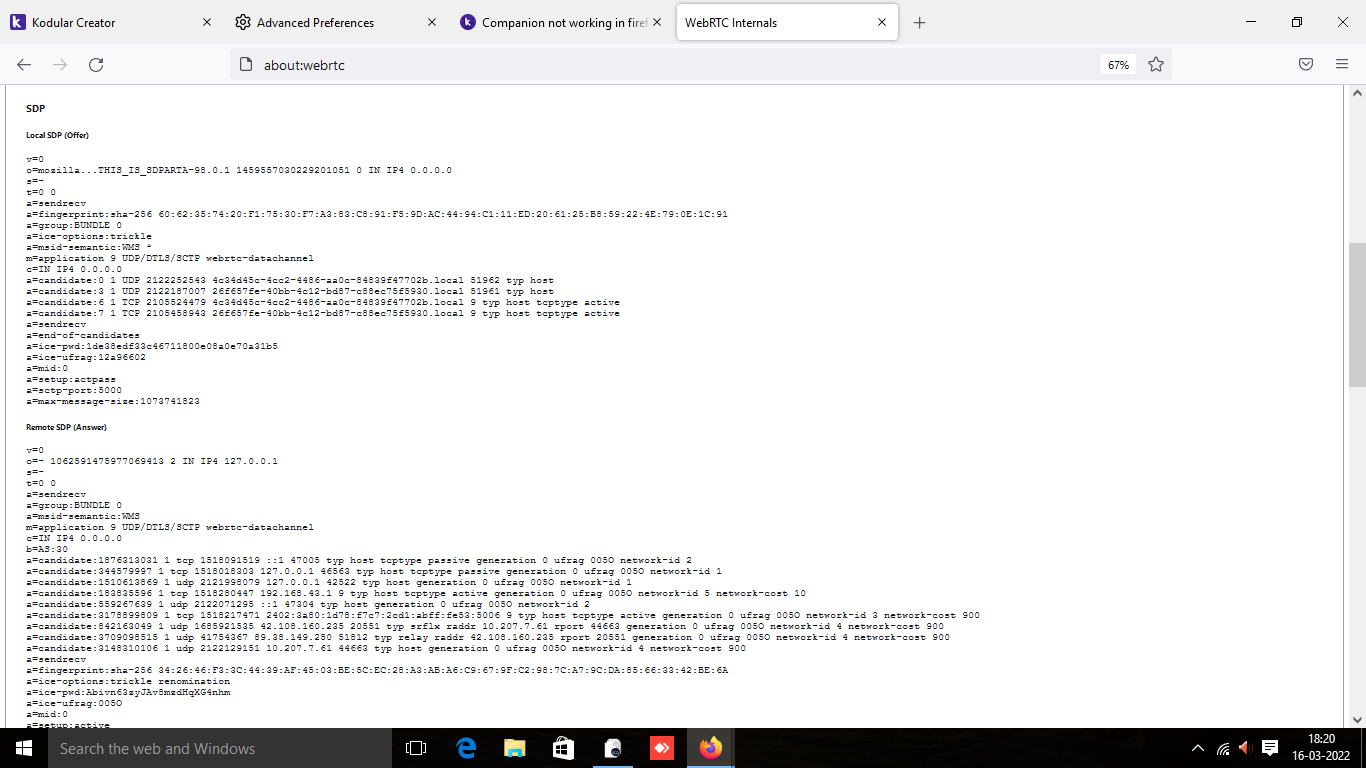Click the Search the web and Windows box
This screenshot has height=768, width=1366.
220,748
